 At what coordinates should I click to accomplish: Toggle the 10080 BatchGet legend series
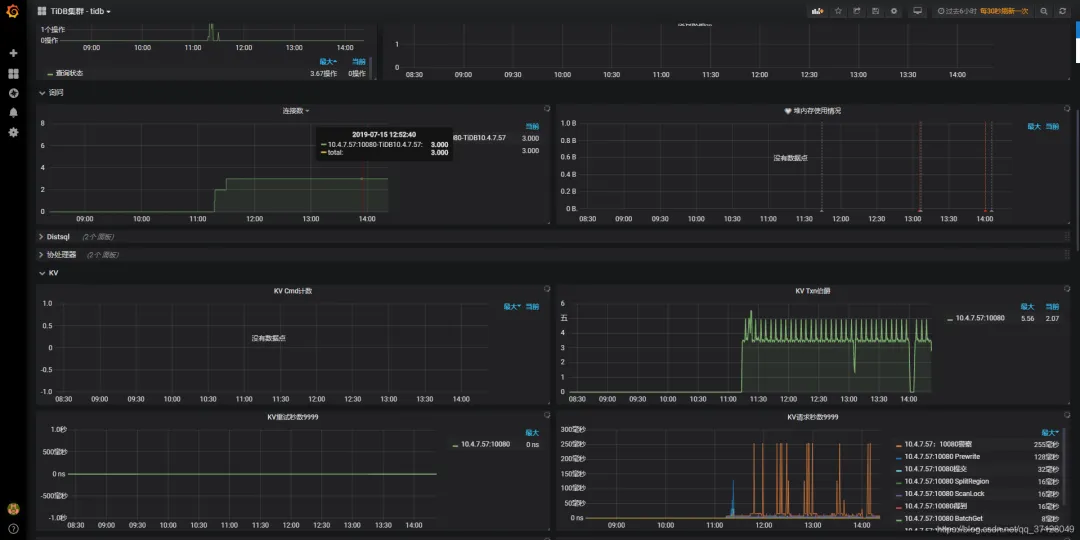coord(943,519)
